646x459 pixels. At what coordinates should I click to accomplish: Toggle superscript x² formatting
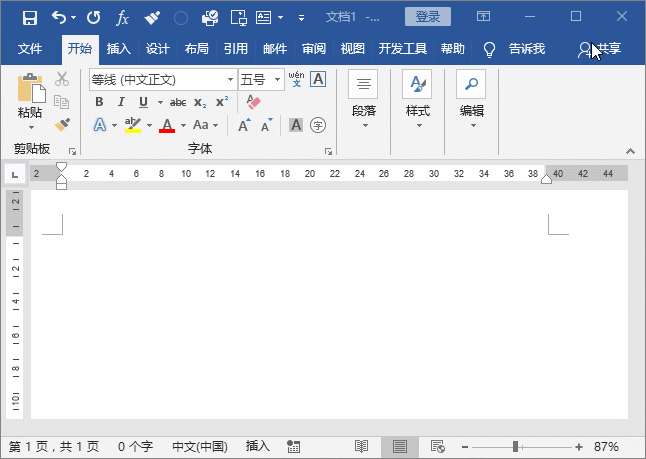click(222, 101)
